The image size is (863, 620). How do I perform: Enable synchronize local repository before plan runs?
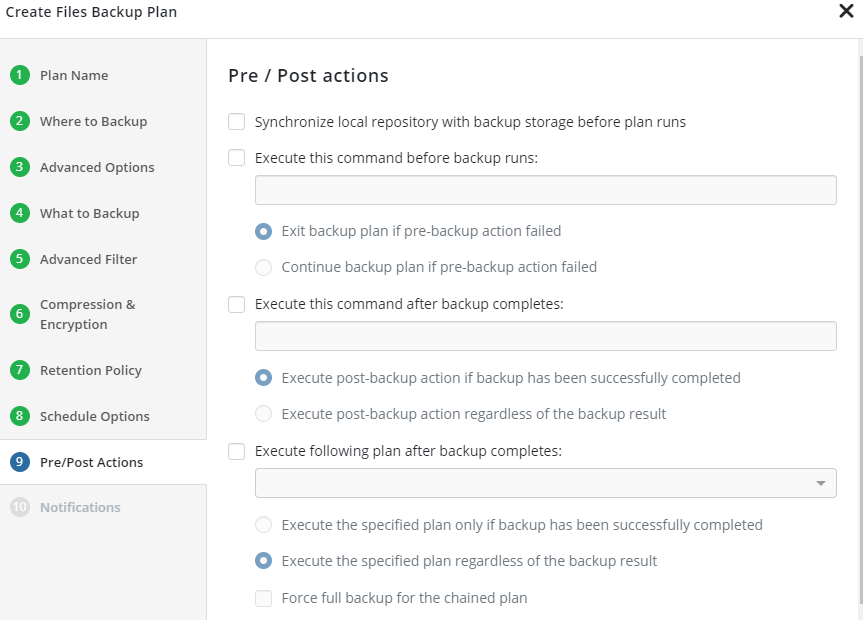click(236, 121)
